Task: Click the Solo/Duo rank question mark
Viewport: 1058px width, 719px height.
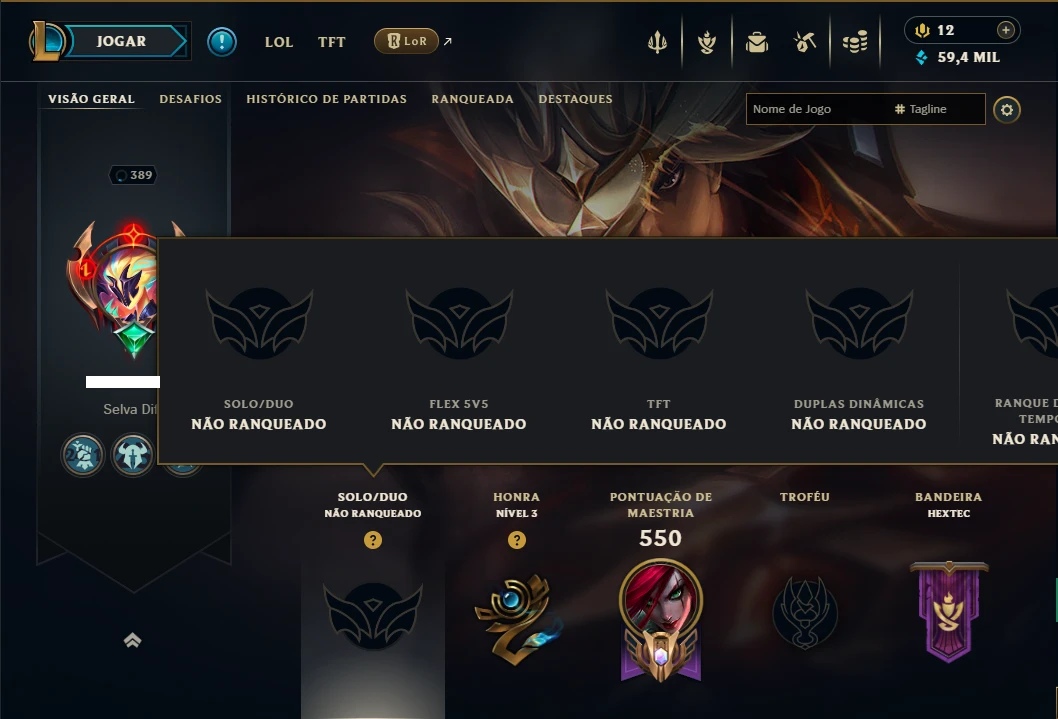Action: pos(373,540)
